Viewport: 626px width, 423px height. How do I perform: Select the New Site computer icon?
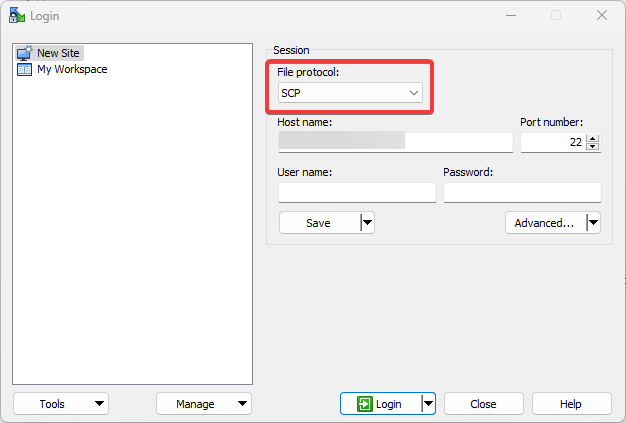pos(24,53)
